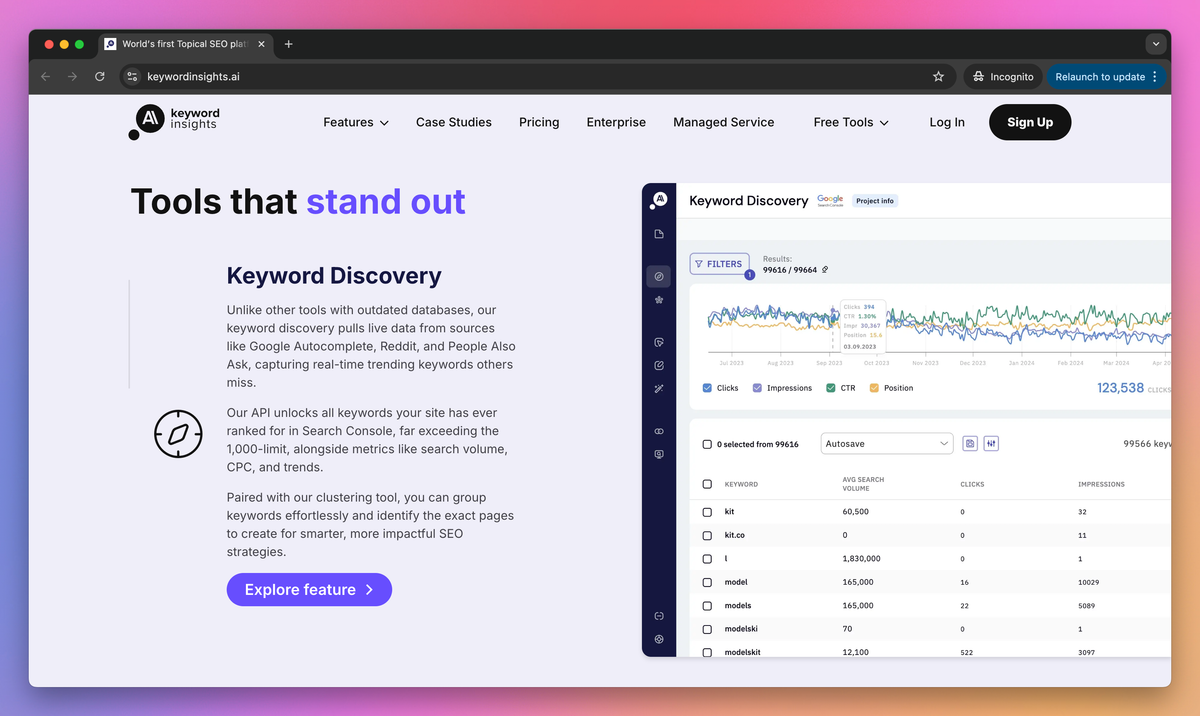Click the Relaunch to update button
The width and height of the screenshot is (1200, 716).
[1106, 76]
